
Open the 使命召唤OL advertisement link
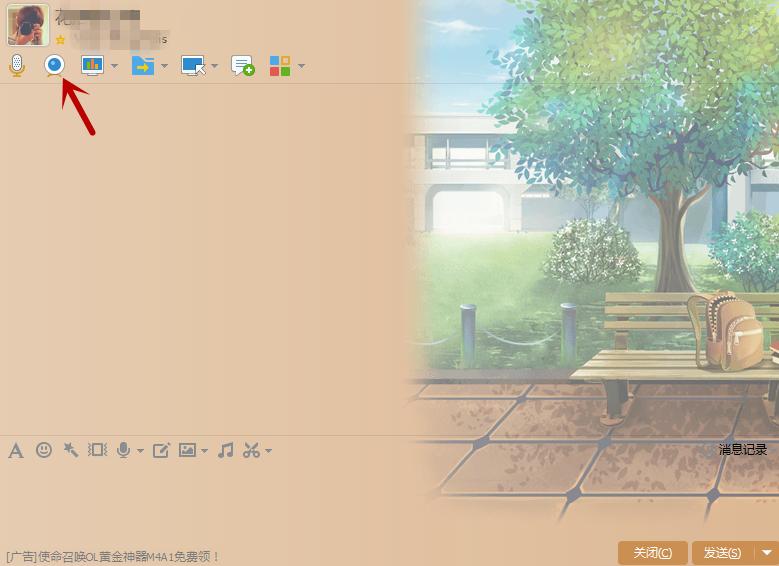click(x=113, y=557)
